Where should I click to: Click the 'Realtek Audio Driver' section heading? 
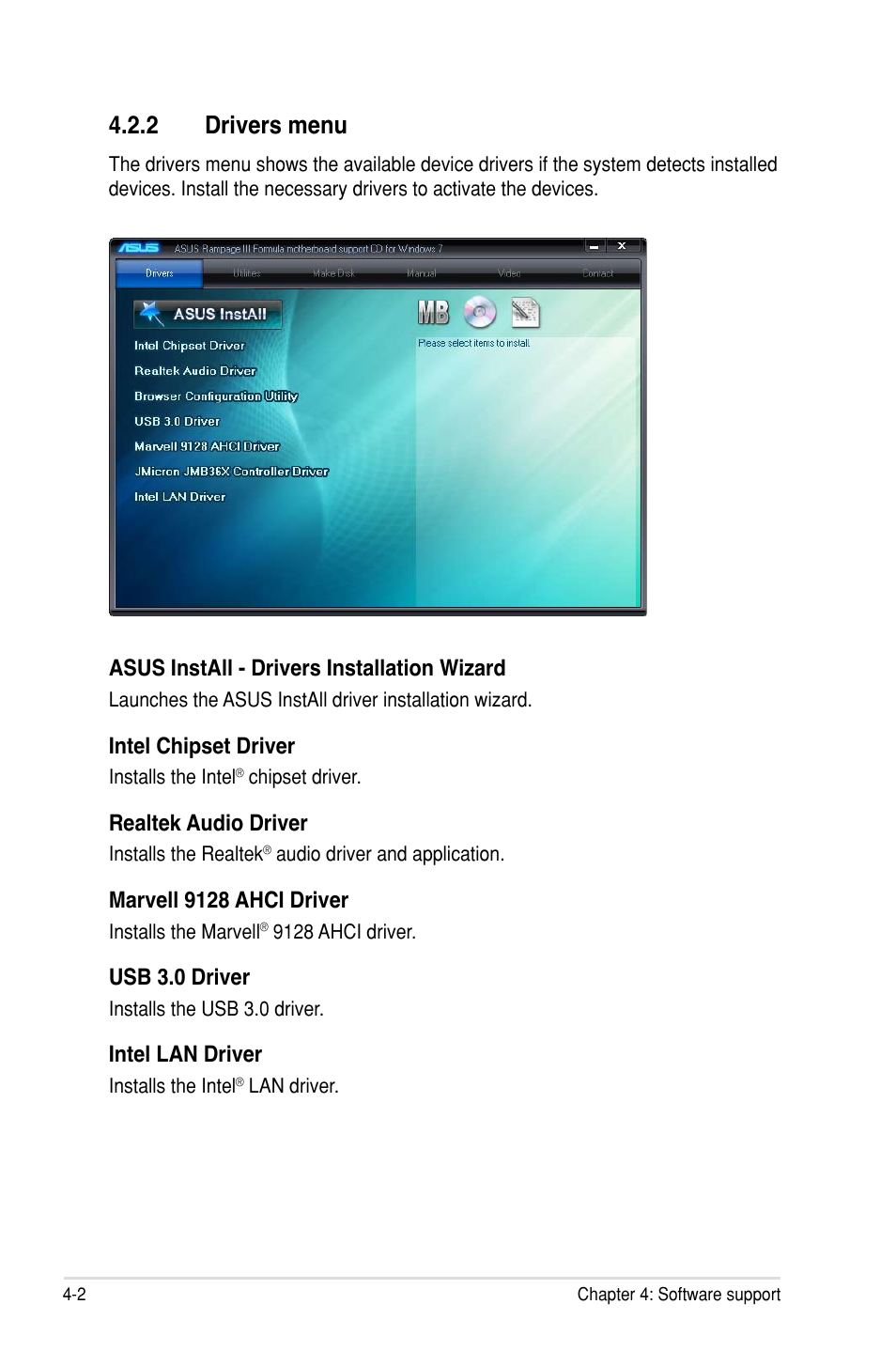pos(209,823)
